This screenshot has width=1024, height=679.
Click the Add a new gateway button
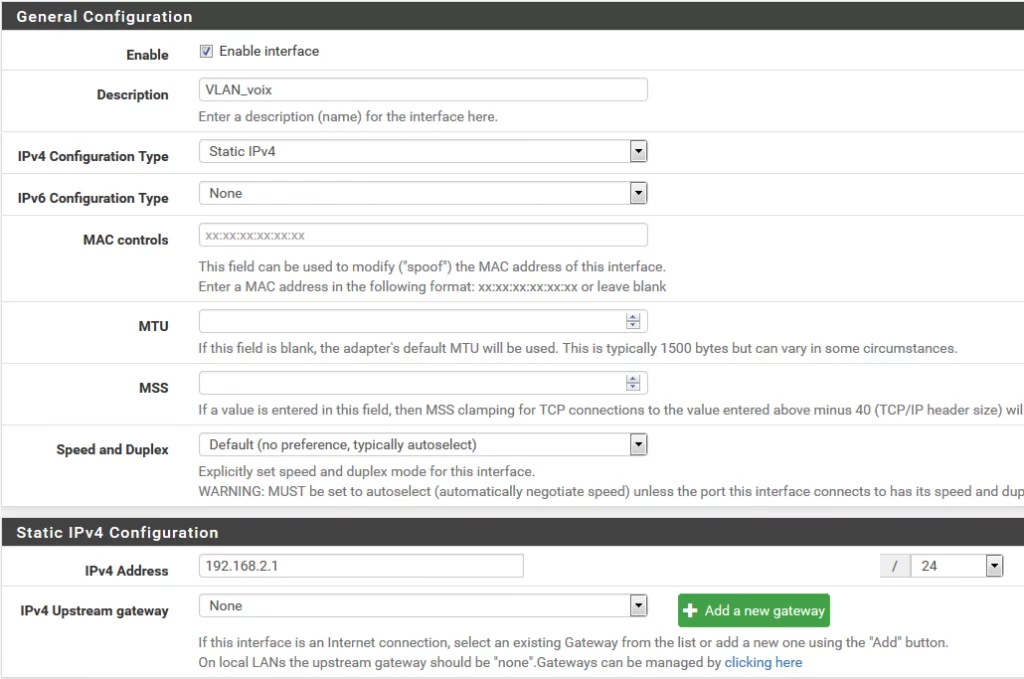[754, 610]
